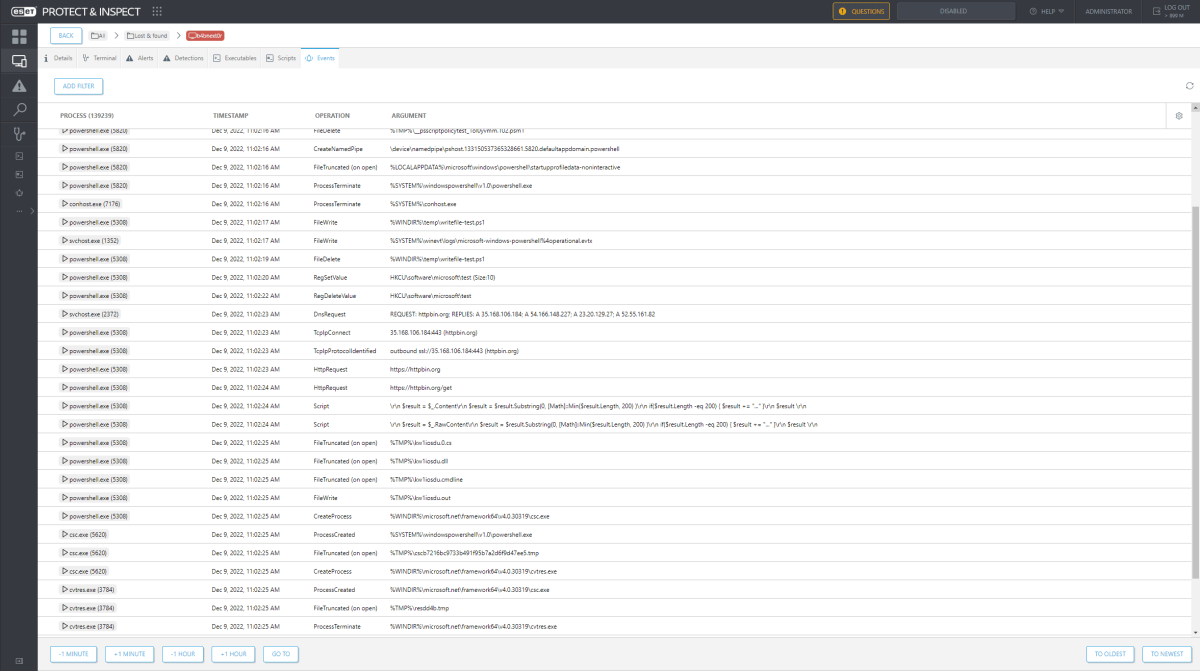
Task: Open the Detections tab
Action: pyautogui.click(x=183, y=58)
